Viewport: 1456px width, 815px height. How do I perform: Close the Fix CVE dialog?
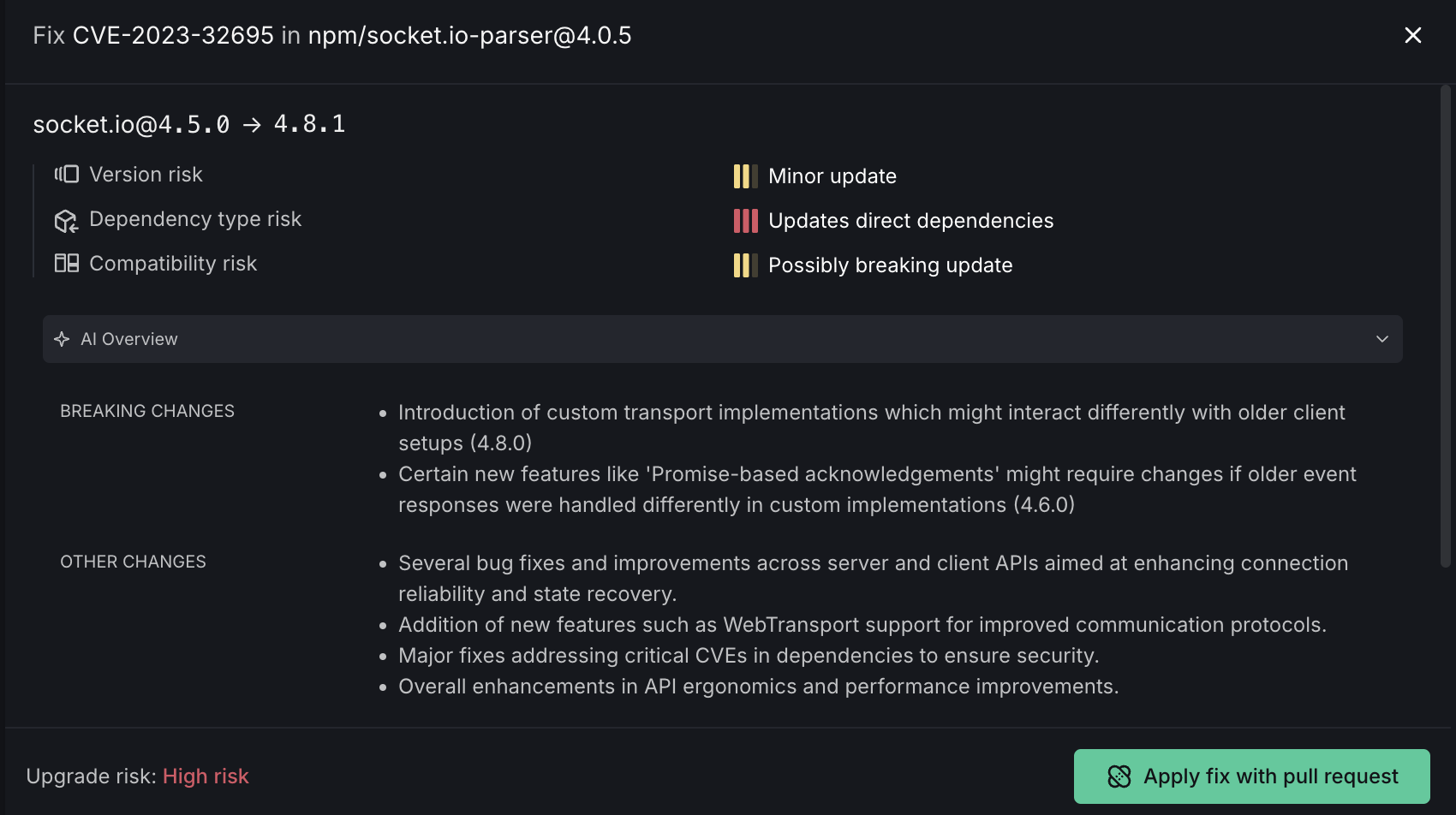pos(1413,35)
